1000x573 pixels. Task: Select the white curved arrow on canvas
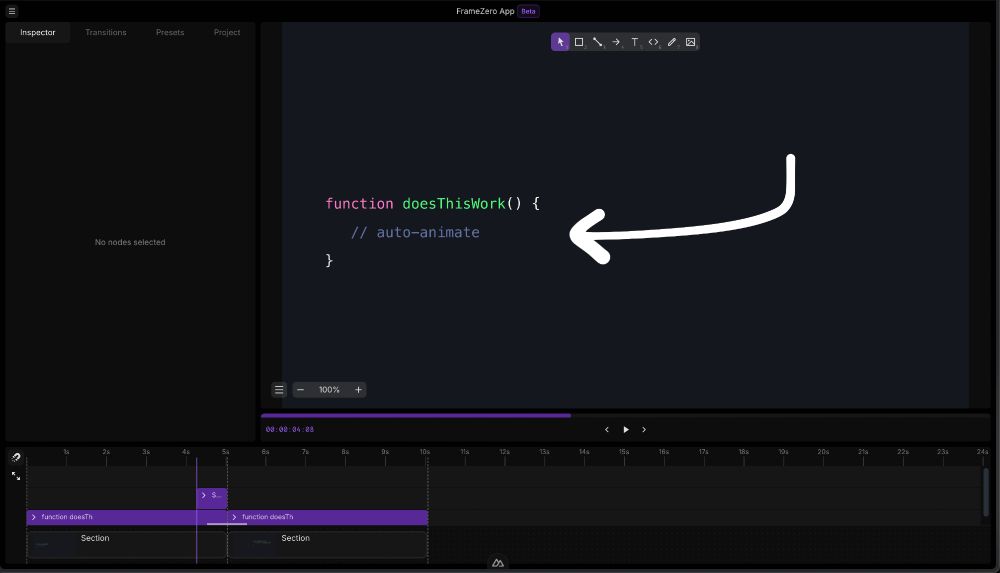[682, 209]
